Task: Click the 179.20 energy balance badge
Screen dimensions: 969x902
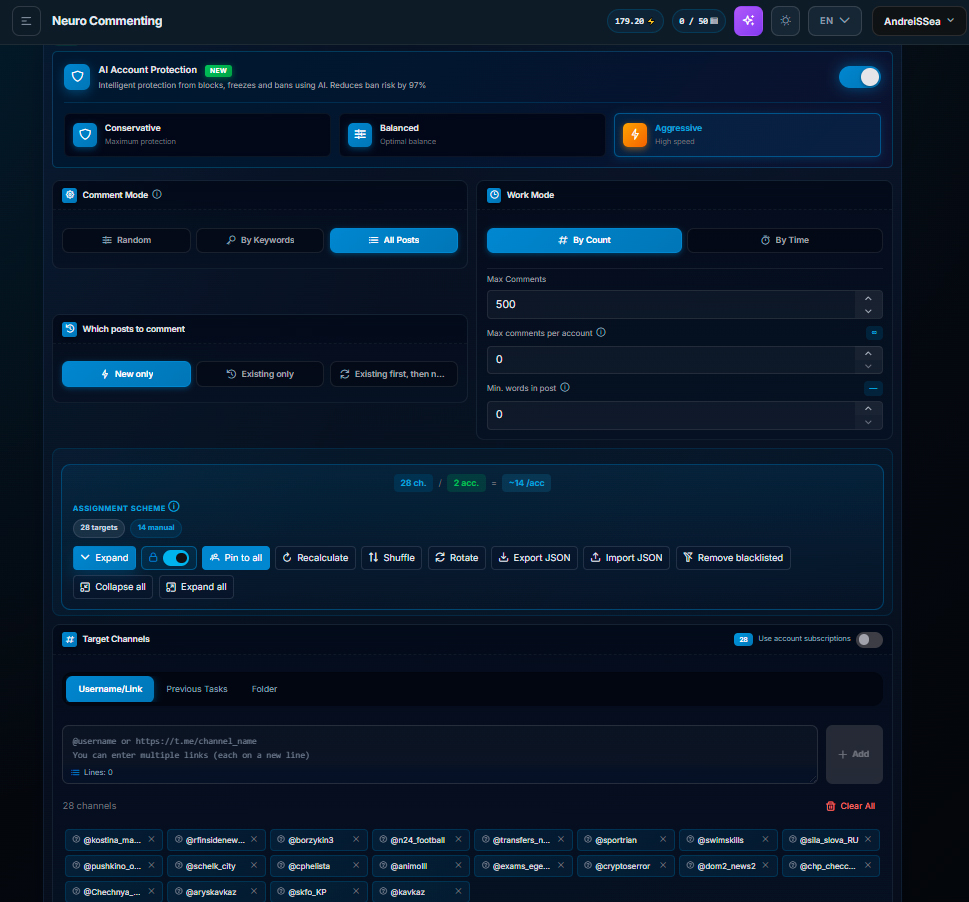Action: (x=635, y=21)
